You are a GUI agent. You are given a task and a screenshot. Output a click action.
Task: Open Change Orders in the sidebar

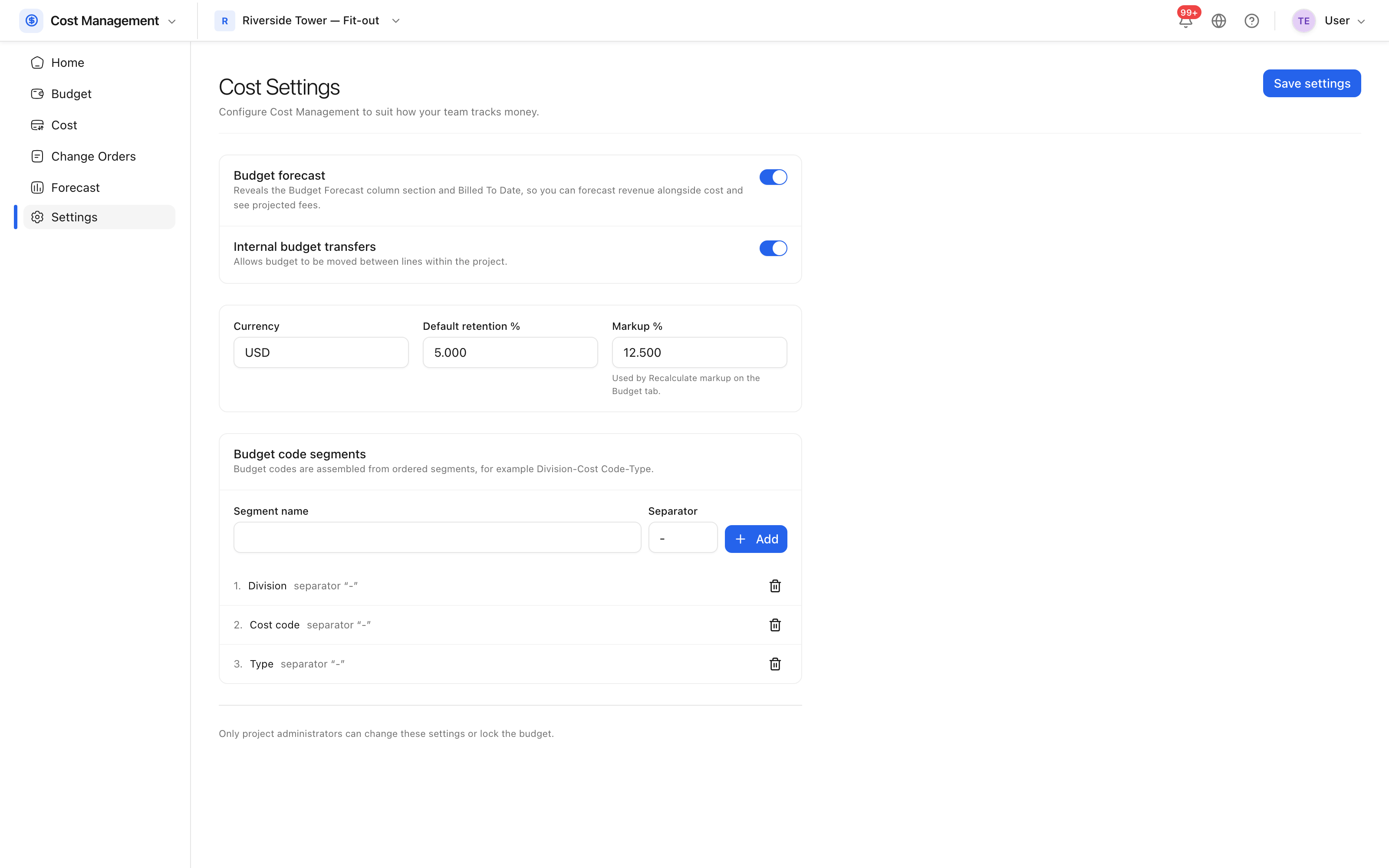coord(99,156)
